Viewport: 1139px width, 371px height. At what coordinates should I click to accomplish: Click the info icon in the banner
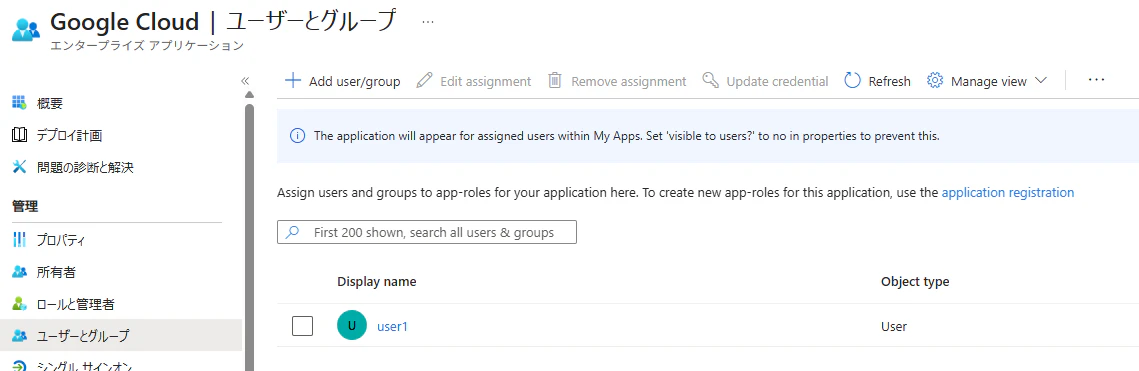297,136
